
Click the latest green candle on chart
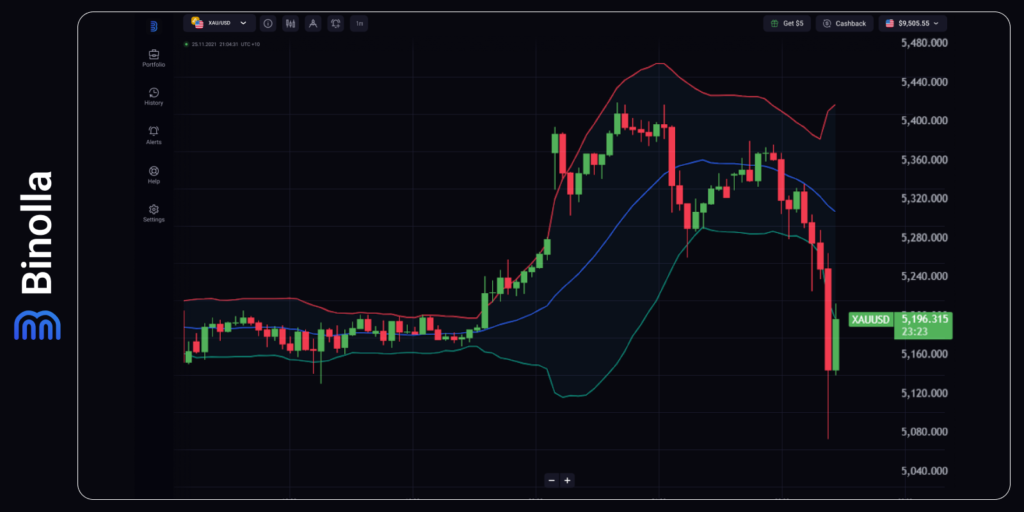pos(836,345)
